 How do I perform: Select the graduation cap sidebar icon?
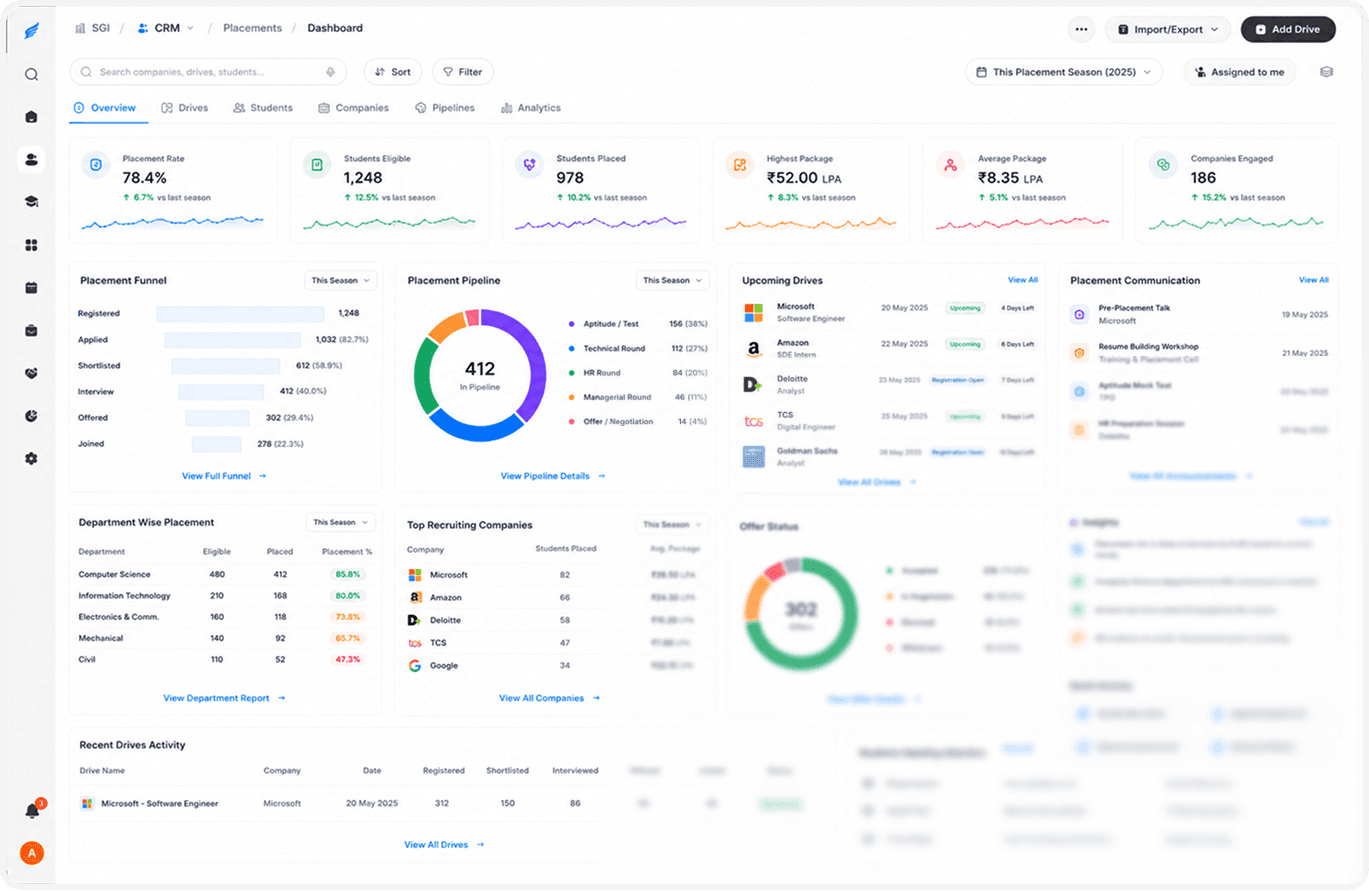(31, 202)
